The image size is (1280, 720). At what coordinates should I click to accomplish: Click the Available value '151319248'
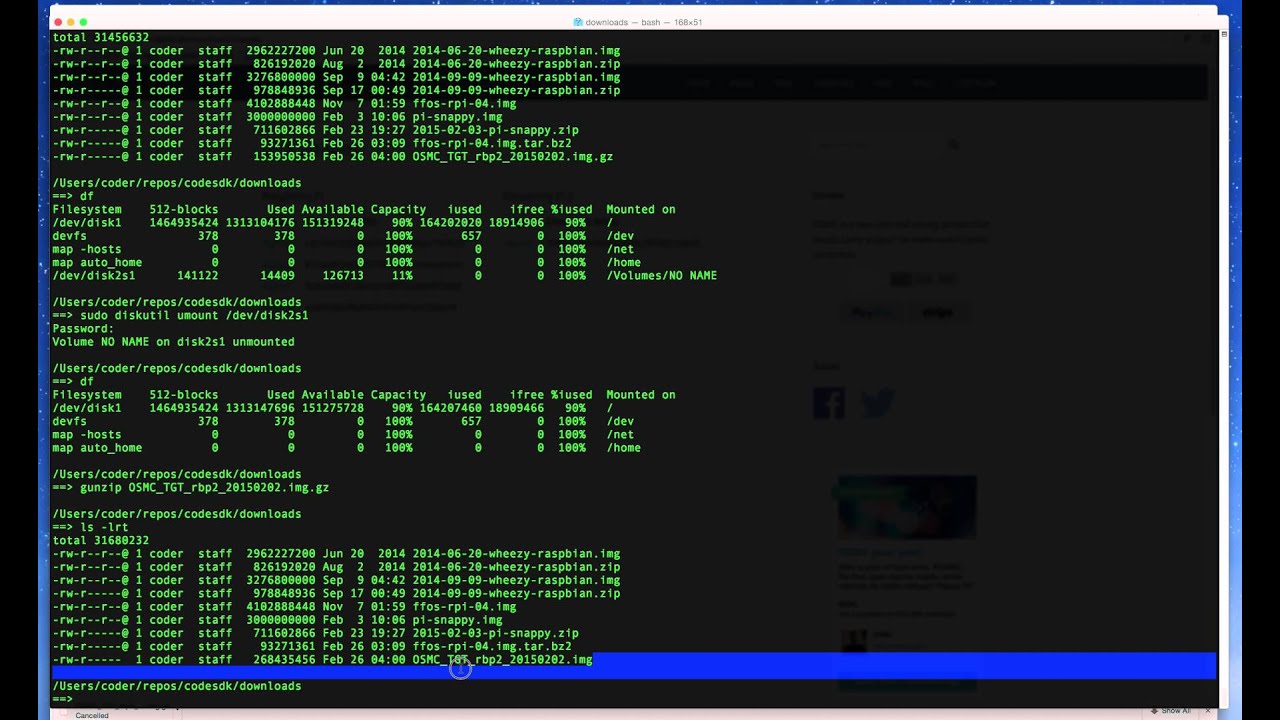tap(333, 222)
